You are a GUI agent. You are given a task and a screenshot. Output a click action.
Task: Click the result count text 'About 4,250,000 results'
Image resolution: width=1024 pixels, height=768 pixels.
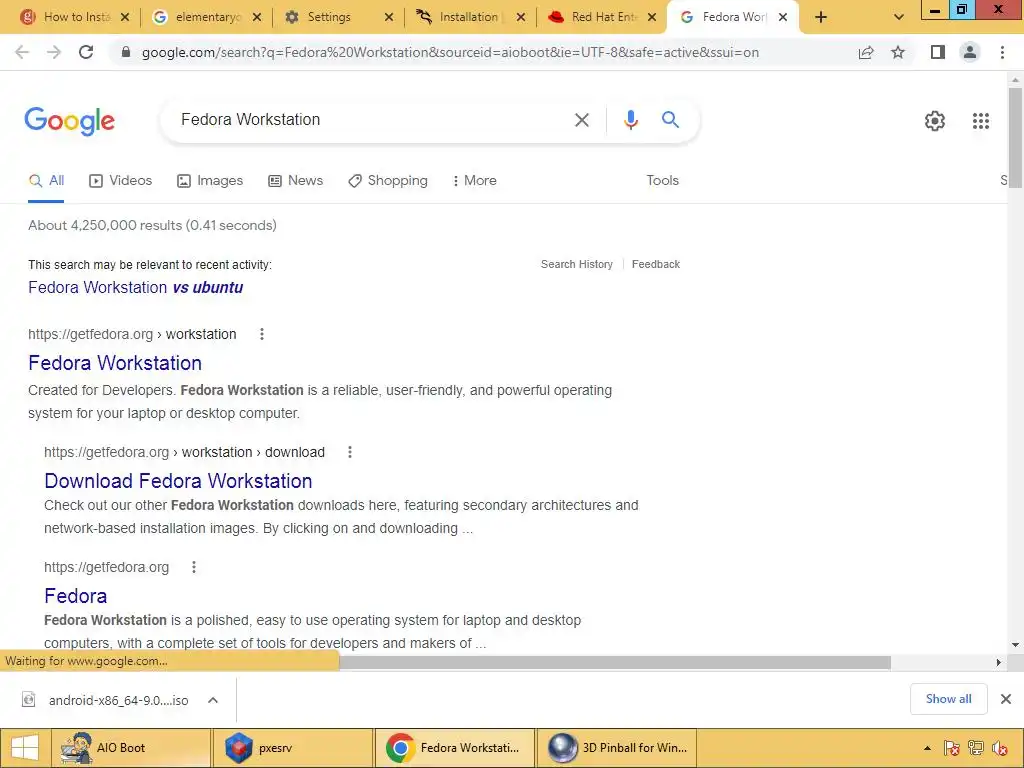(105, 225)
